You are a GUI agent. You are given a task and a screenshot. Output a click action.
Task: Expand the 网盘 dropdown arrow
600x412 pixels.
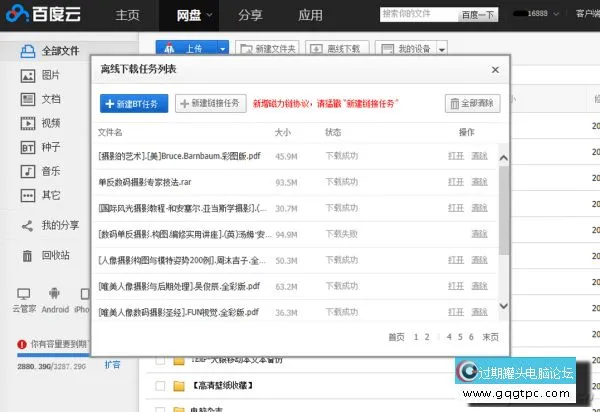(209, 15)
